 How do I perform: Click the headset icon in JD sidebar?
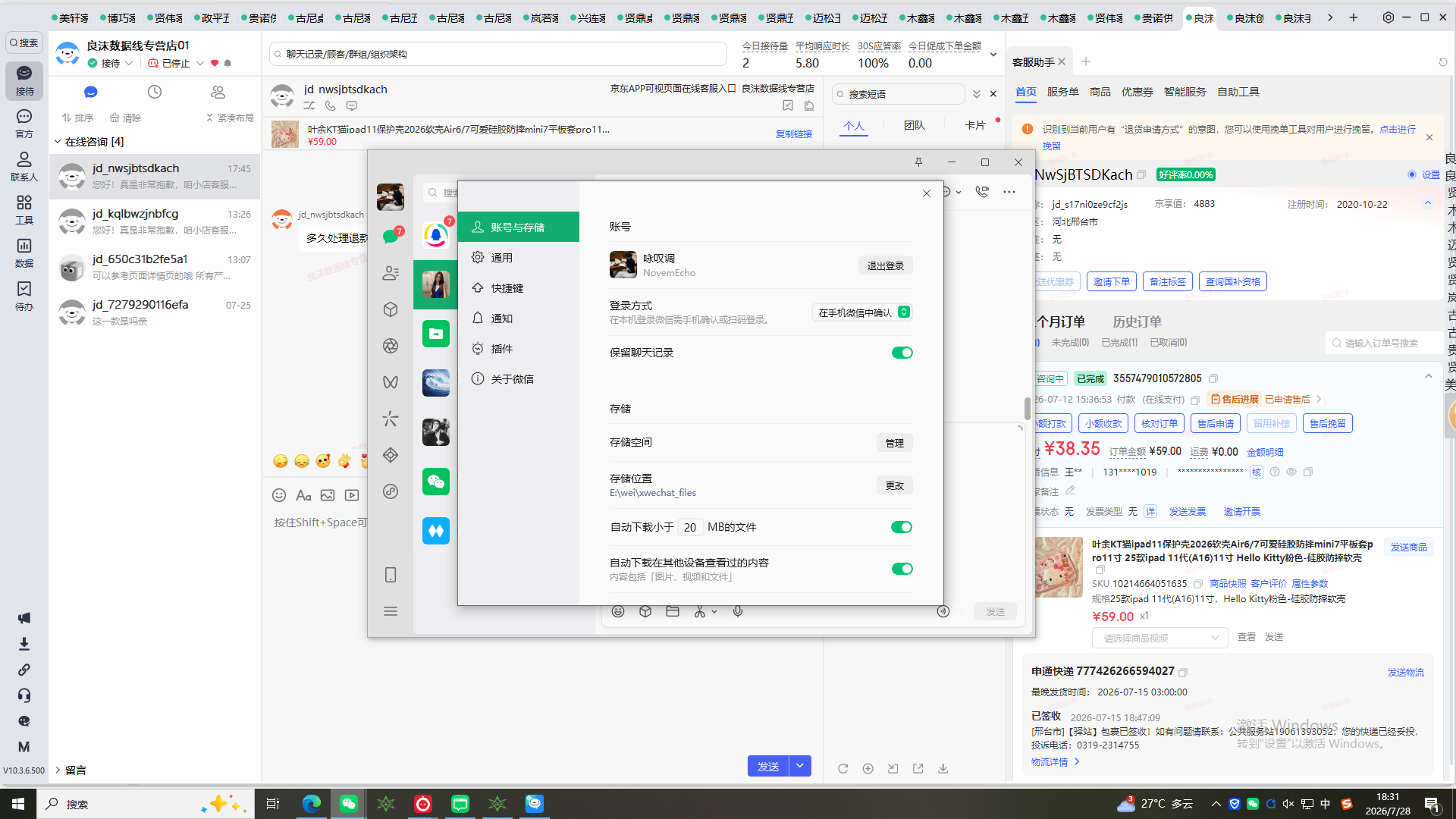point(24,695)
